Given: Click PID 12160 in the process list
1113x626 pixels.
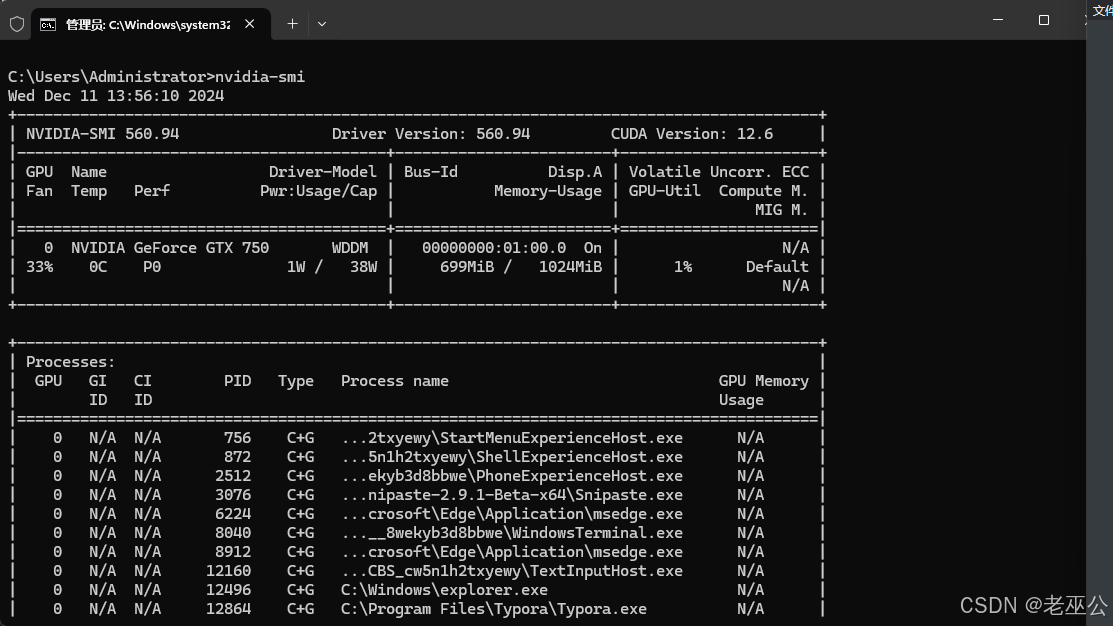Looking at the screenshot, I should pos(229,571).
